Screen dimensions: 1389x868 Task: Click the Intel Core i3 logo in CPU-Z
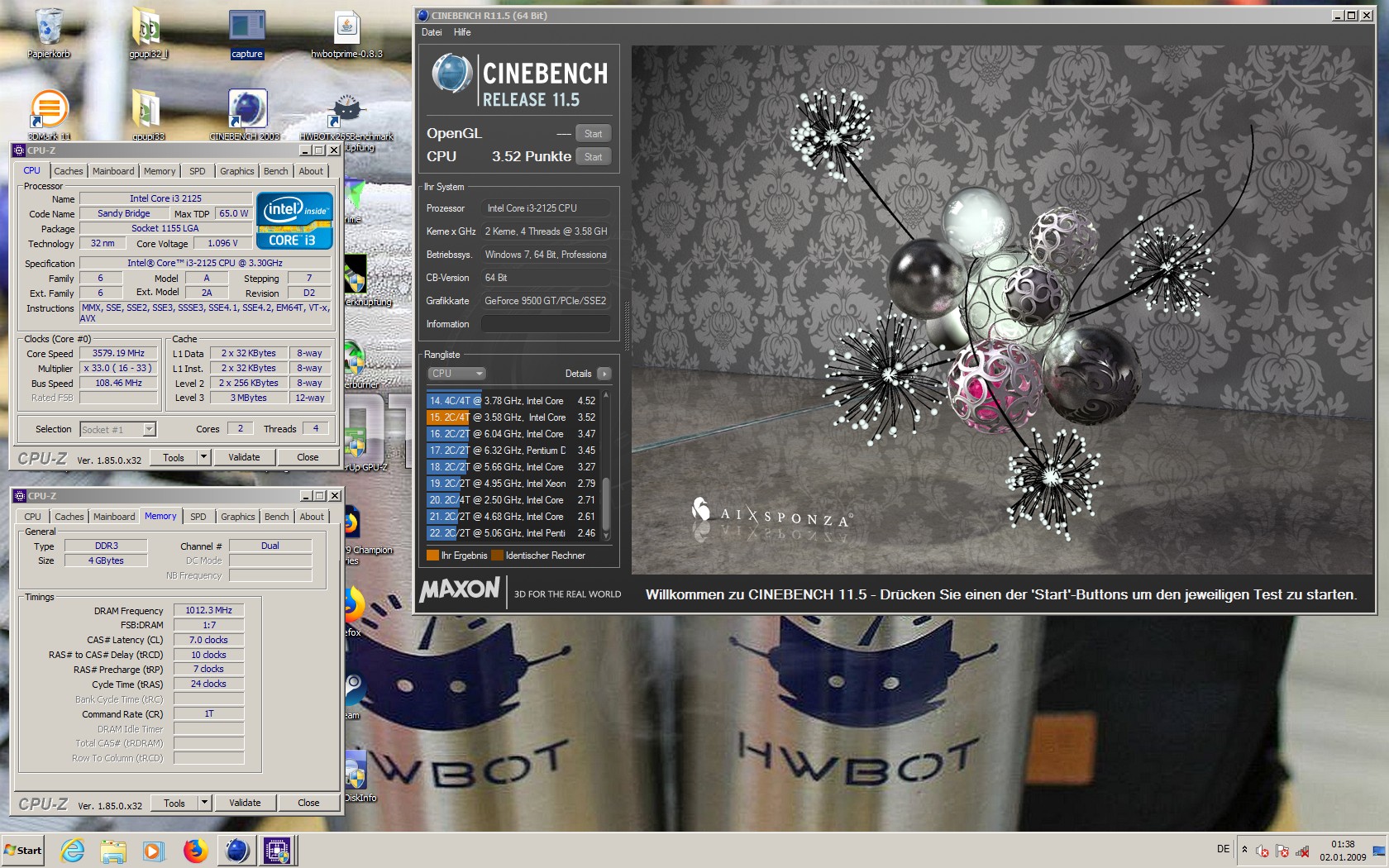point(294,221)
